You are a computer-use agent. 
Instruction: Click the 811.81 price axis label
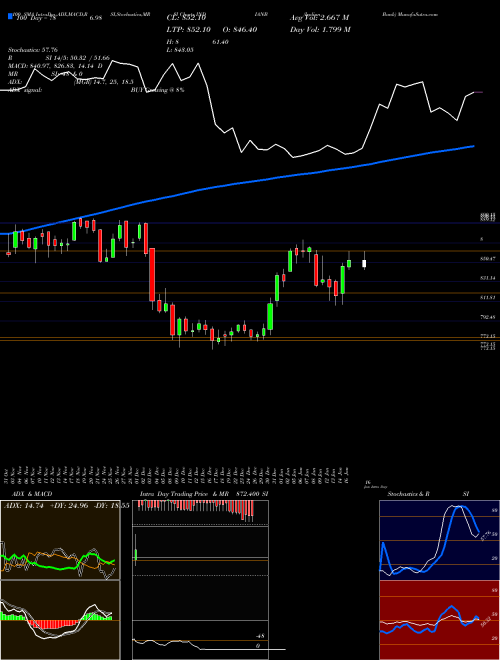point(487,298)
